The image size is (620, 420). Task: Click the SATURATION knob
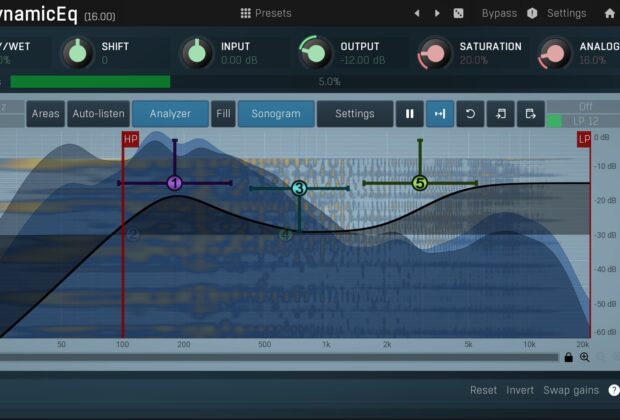tap(435, 53)
